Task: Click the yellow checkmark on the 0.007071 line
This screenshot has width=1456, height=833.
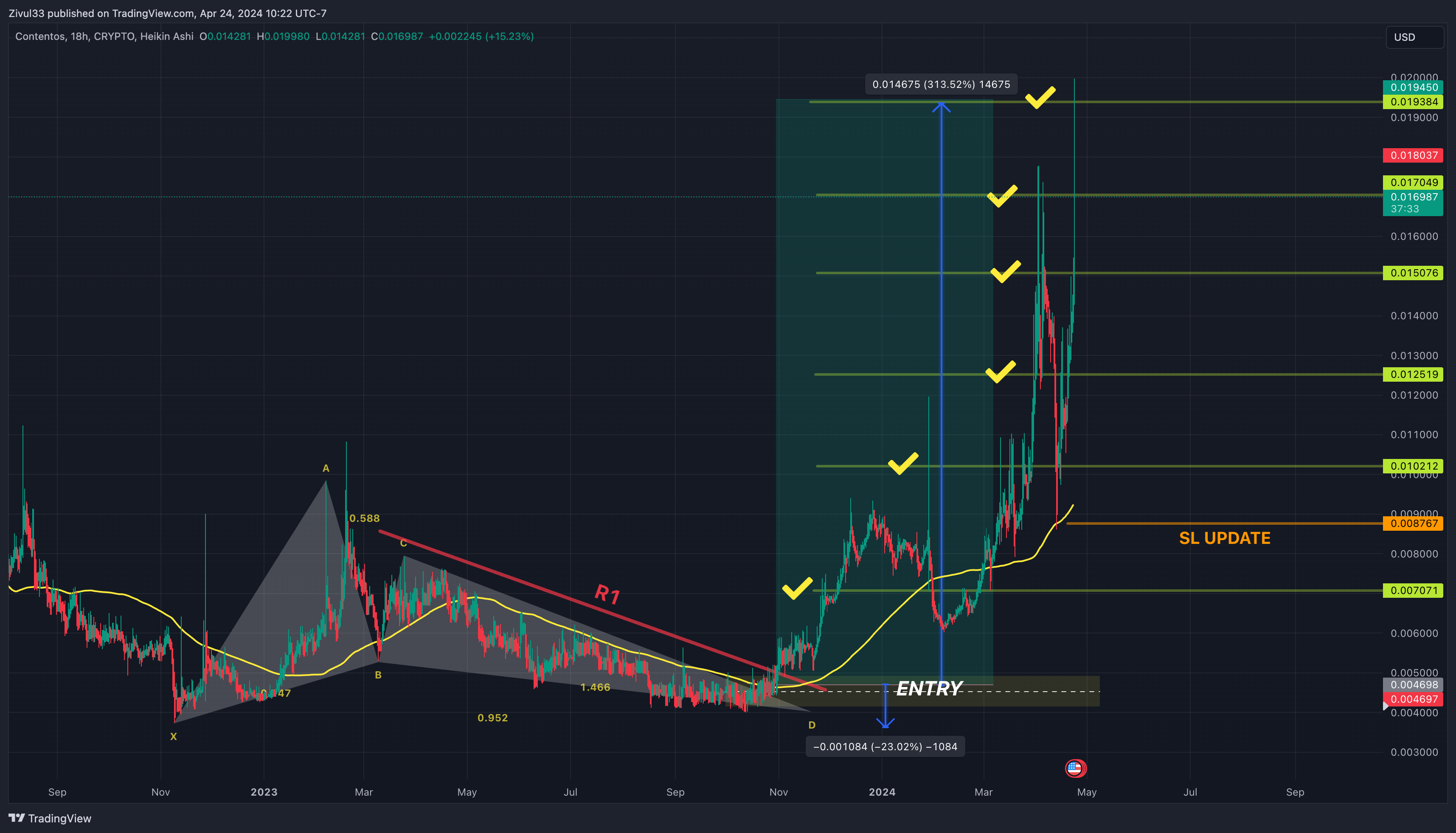Action: [x=797, y=588]
